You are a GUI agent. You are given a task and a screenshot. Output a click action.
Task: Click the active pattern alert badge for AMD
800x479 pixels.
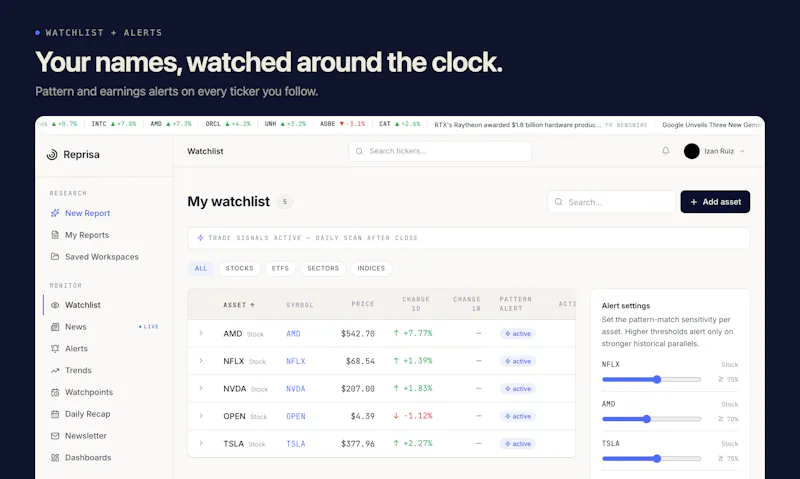click(x=518, y=334)
